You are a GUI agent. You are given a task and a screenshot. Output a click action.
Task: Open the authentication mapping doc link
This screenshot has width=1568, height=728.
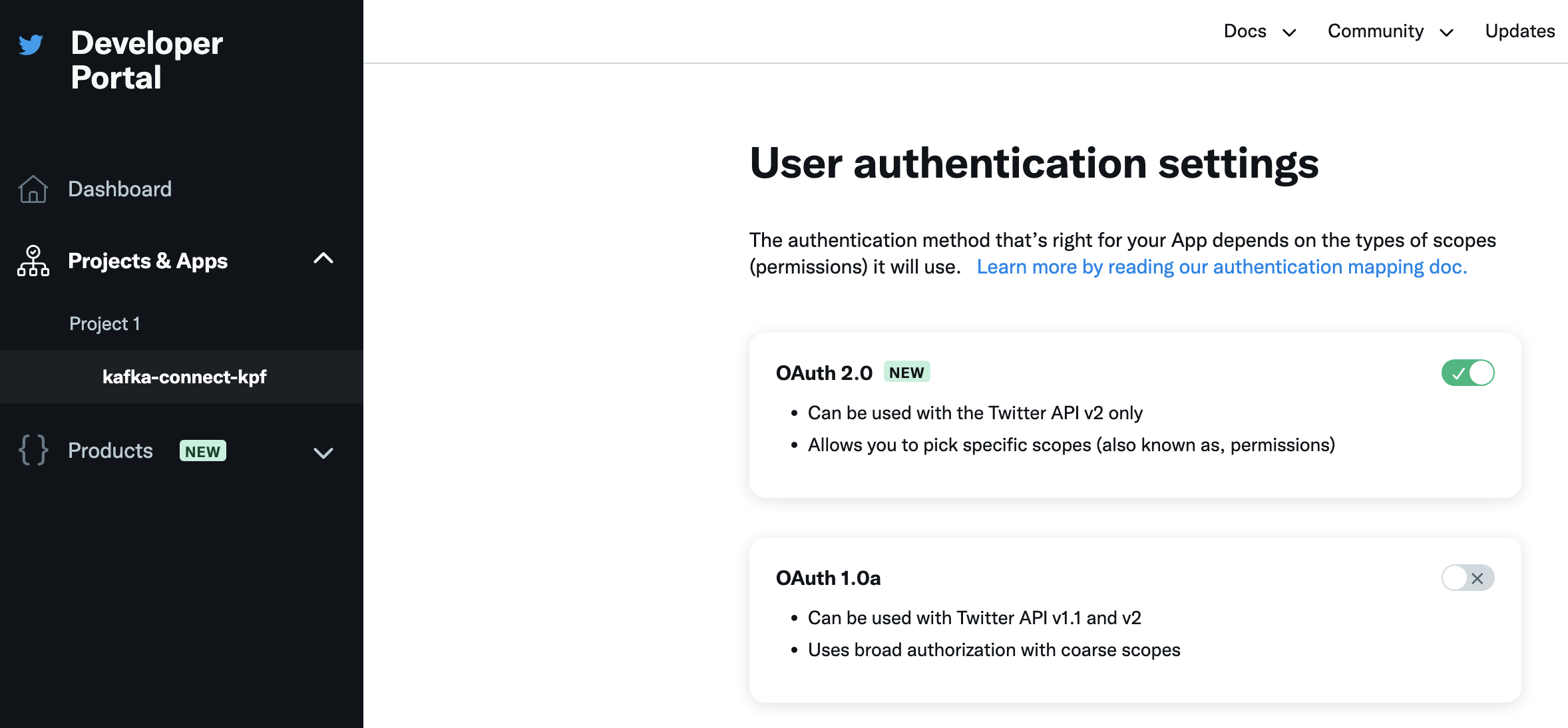pos(1222,267)
